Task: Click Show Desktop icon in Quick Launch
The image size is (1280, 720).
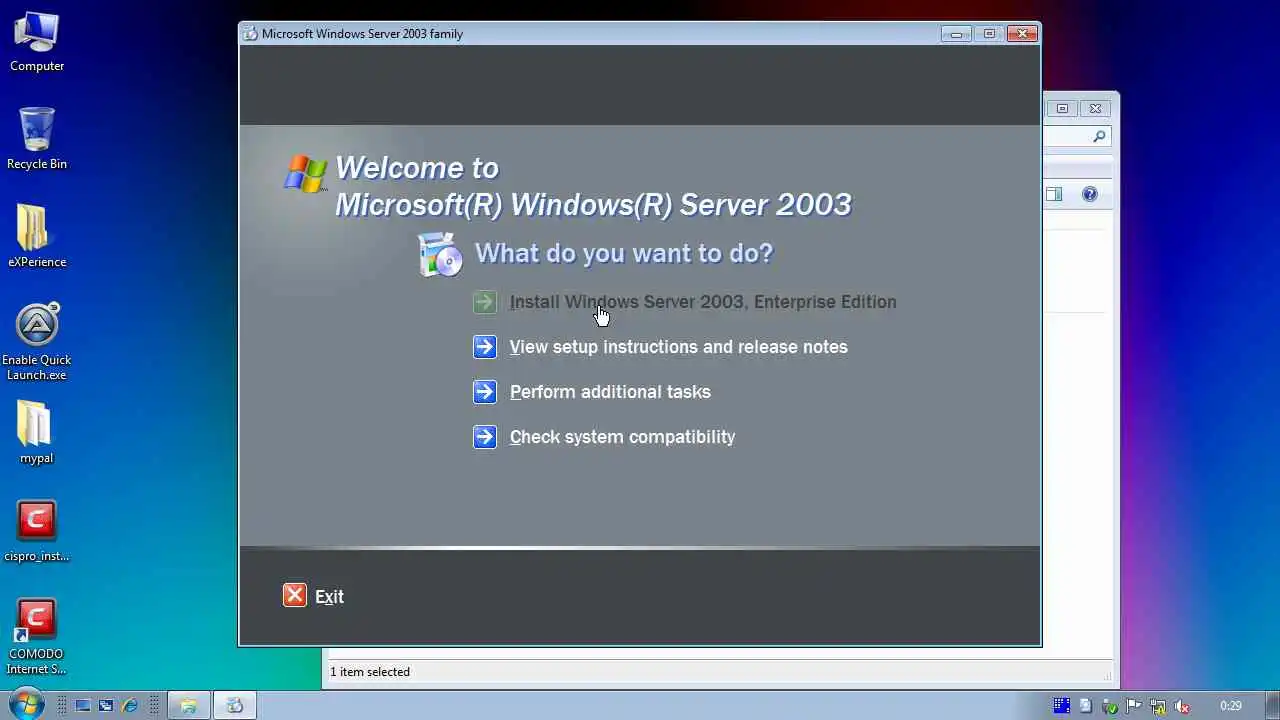Action: [x=83, y=705]
